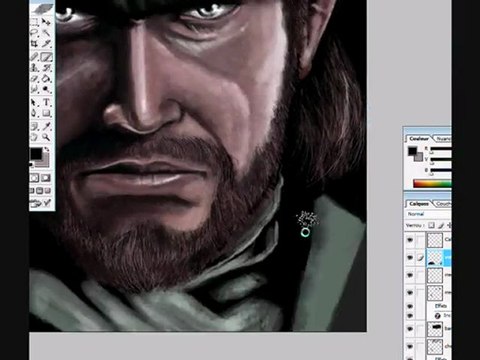Hide the third layer from top
The height and width of the screenshot is (360, 480).
click(x=410, y=275)
